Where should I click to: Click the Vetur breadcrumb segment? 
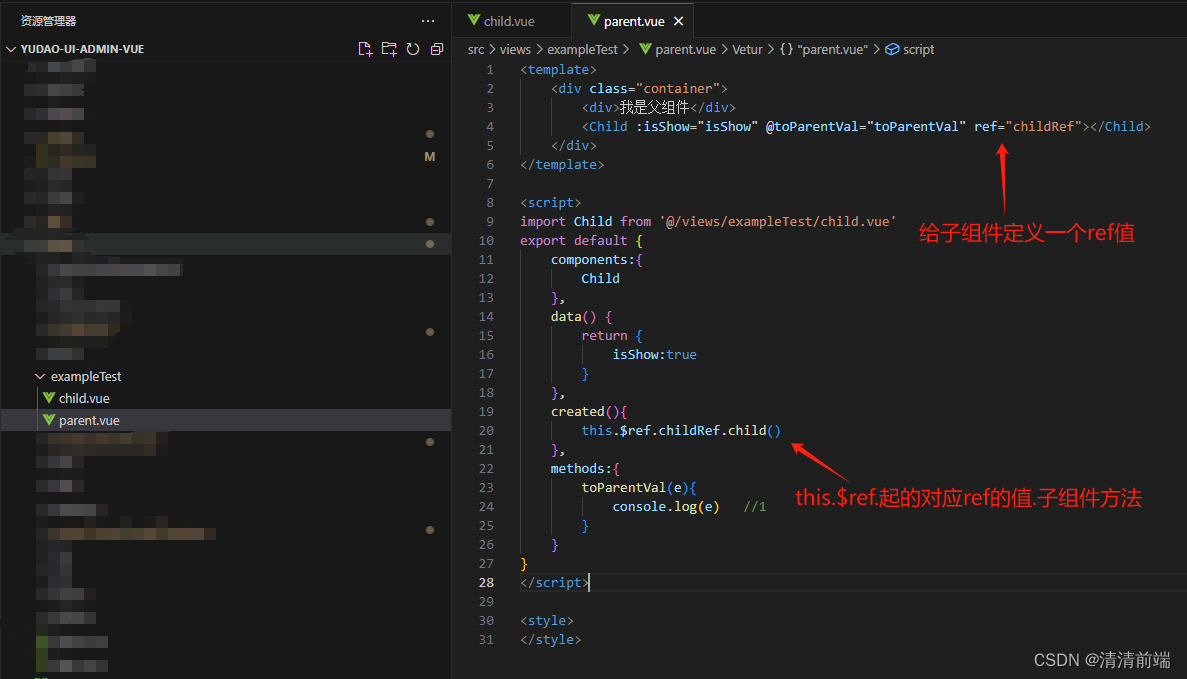click(x=747, y=49)
